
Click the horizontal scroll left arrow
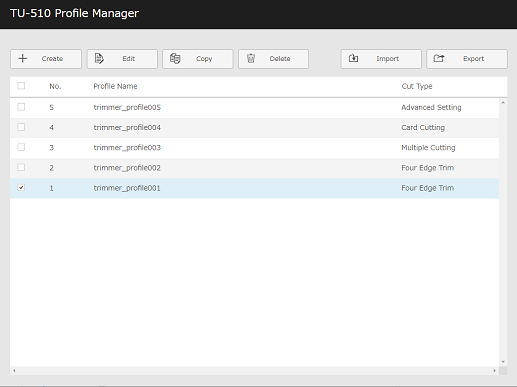(14, 371)
